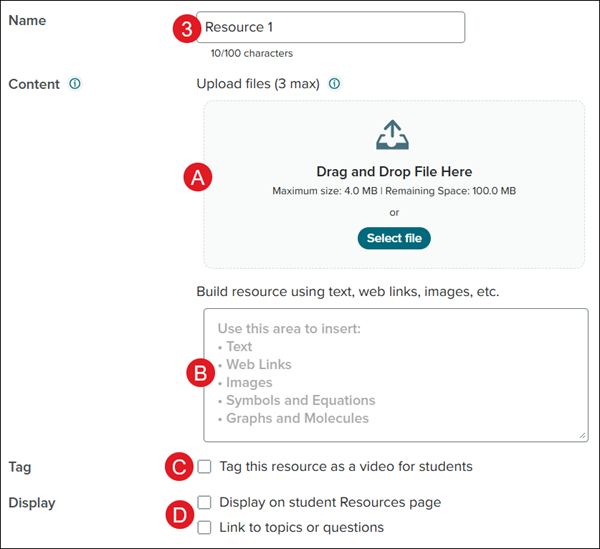Enable Display on student Resources page
The width and height of the screenshot is (600, 549).
tap(205, 502)
